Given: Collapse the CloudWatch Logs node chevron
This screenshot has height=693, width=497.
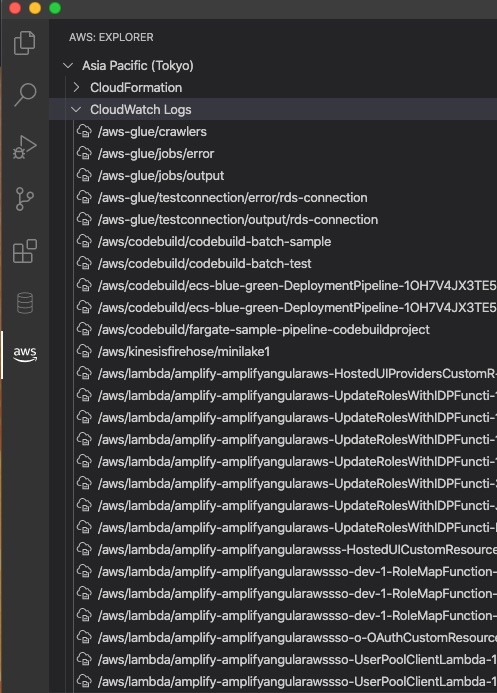Looking at the screenshot, I should click(76, 109).
